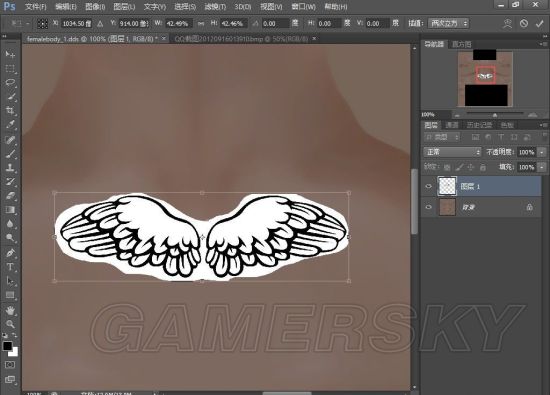
Task: Commit transform with the checkmark icon
Action: point(539,24)
